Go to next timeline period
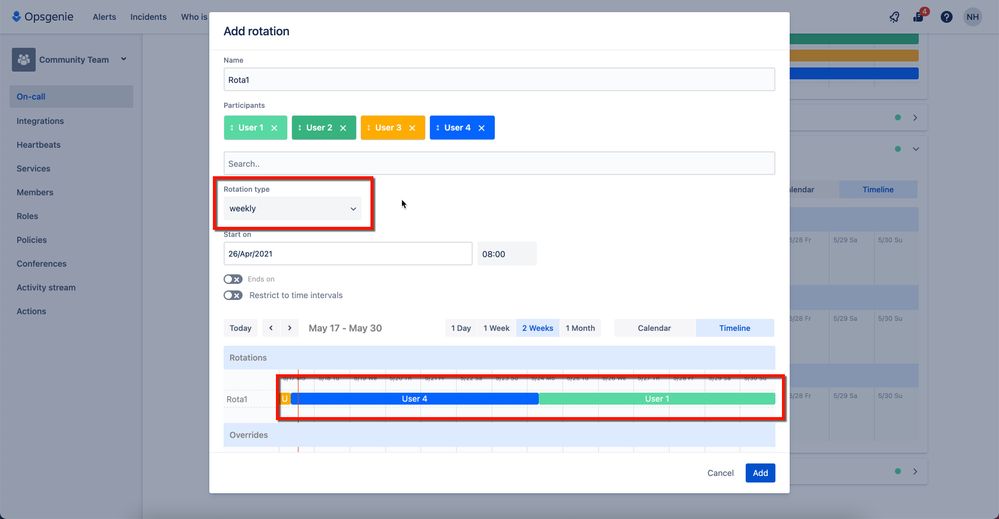This screenshot has height=519, width=999. pos(289,328)
